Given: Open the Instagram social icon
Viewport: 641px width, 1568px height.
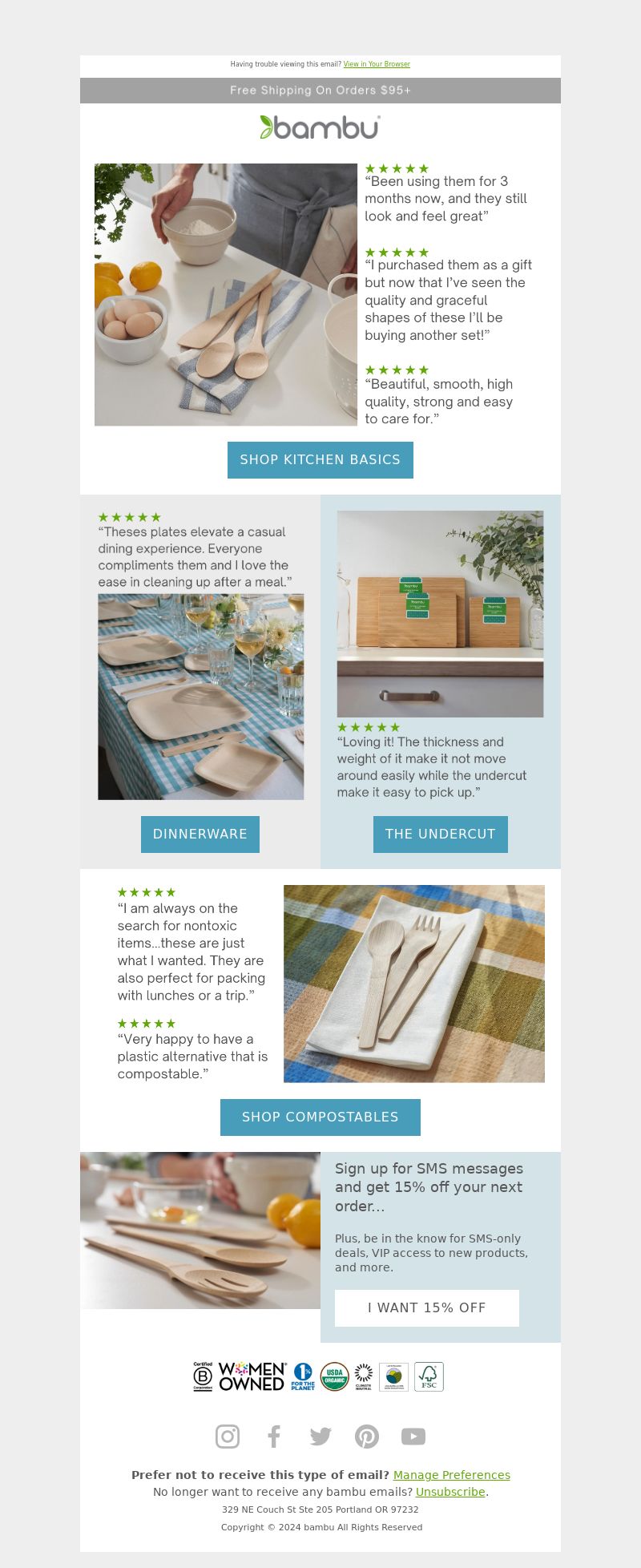Looking at the screenshot, I should point(228,1437).
